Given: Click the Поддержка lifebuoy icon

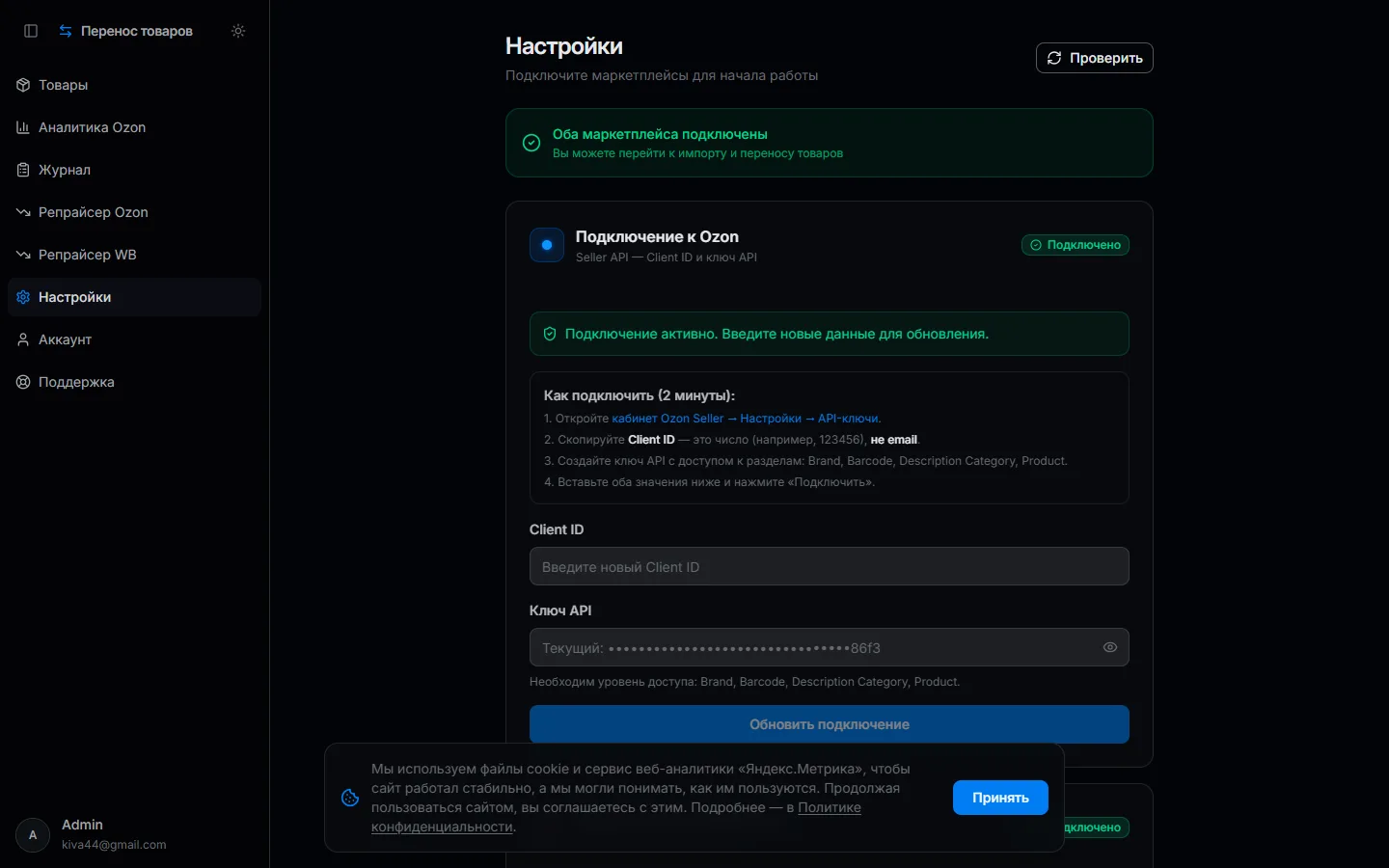Looking at the screenshot, I should tap(23, 382).
